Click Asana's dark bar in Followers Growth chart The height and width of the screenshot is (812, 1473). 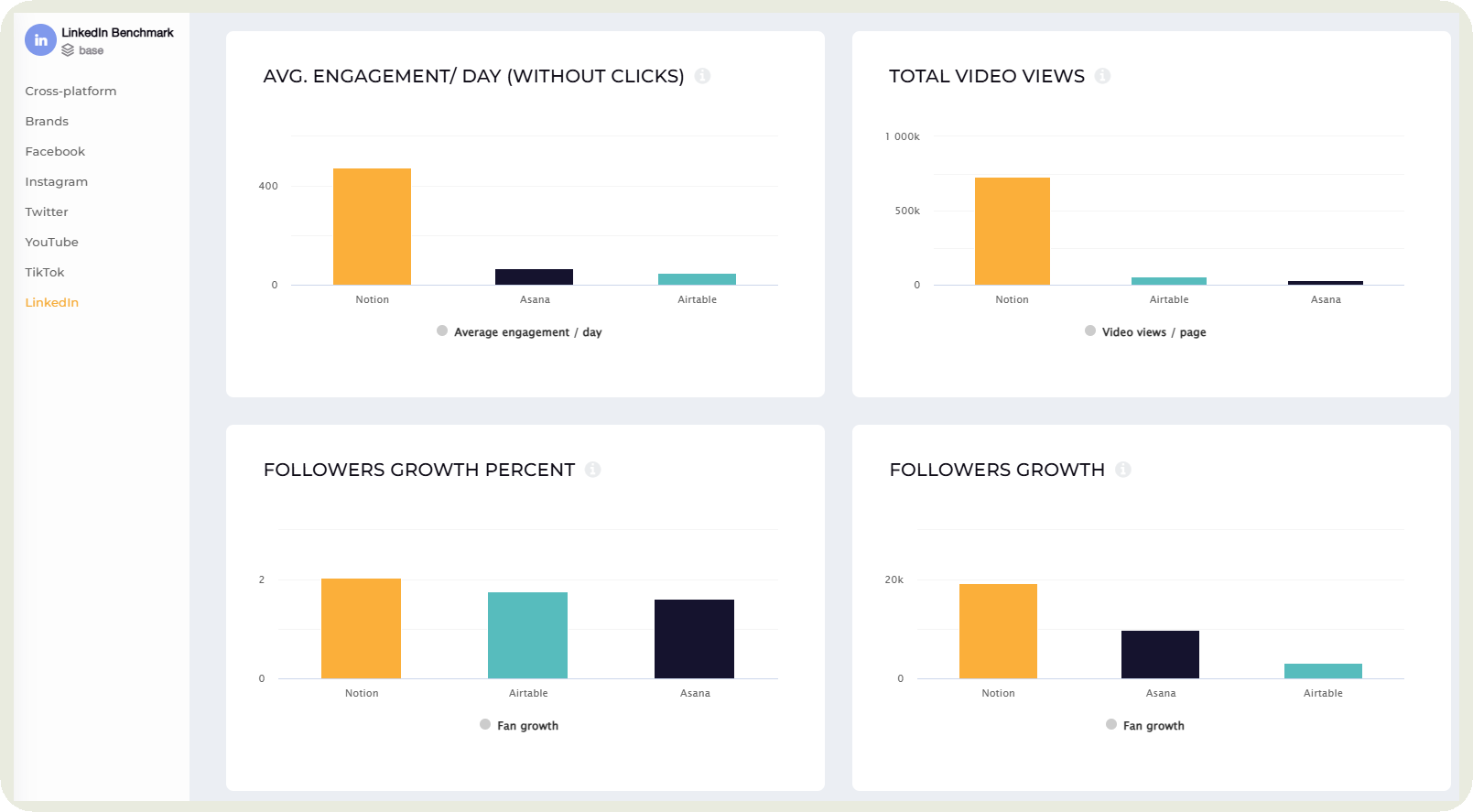pyautogui.click(x=1160, y=655)
